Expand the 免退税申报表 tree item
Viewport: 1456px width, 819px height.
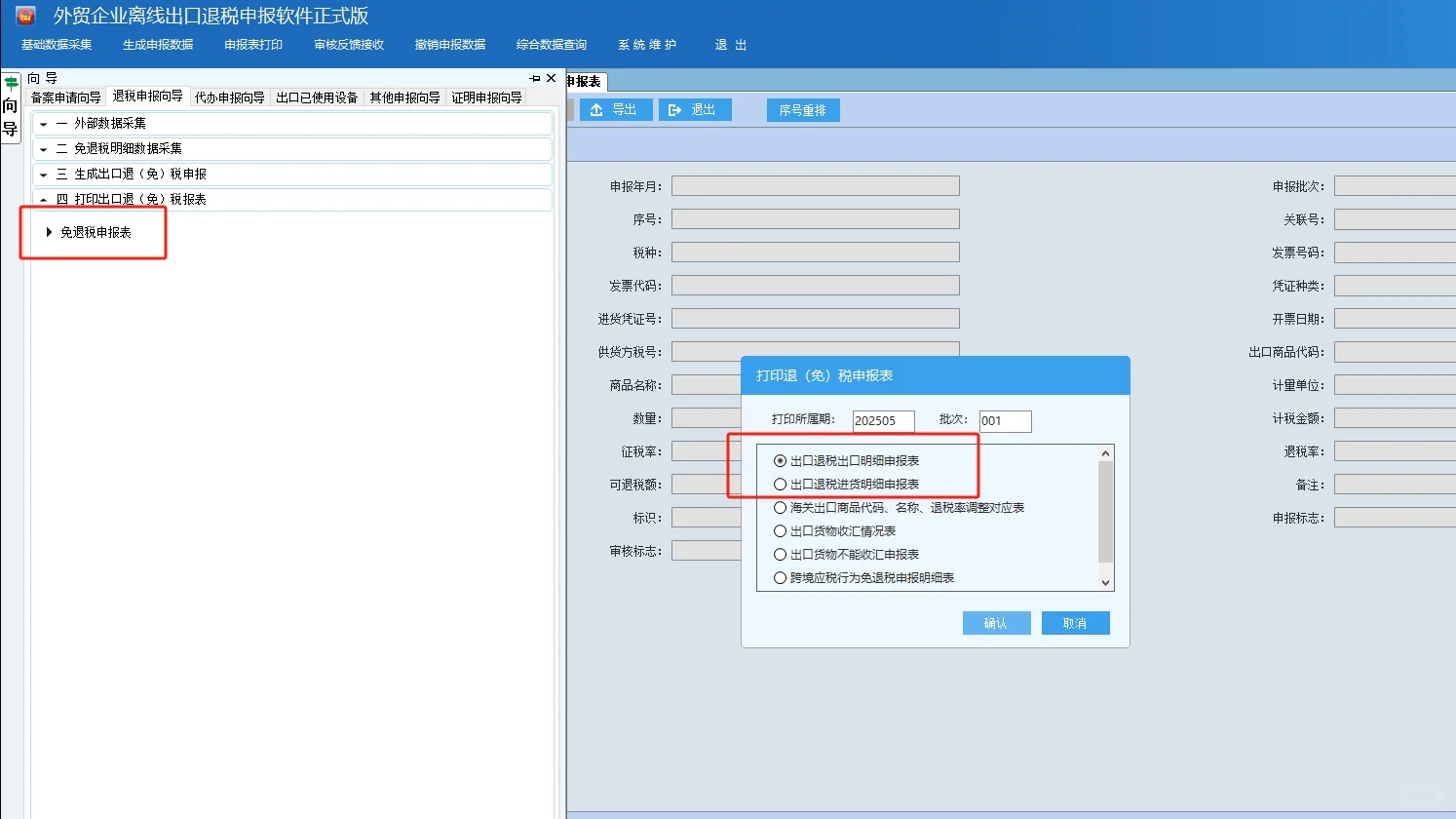[50, 232]
